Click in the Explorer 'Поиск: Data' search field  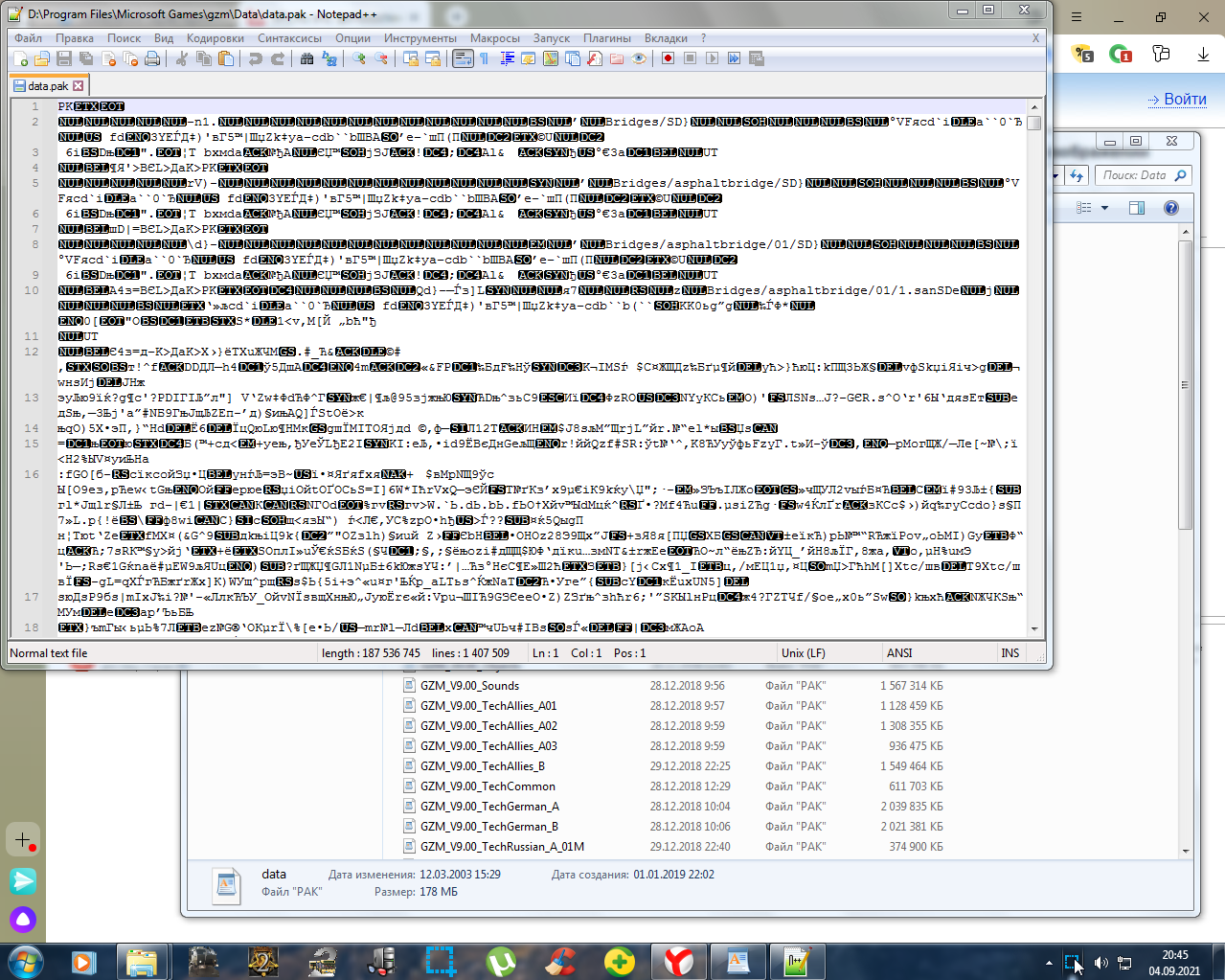click(x=1144, y=175)
